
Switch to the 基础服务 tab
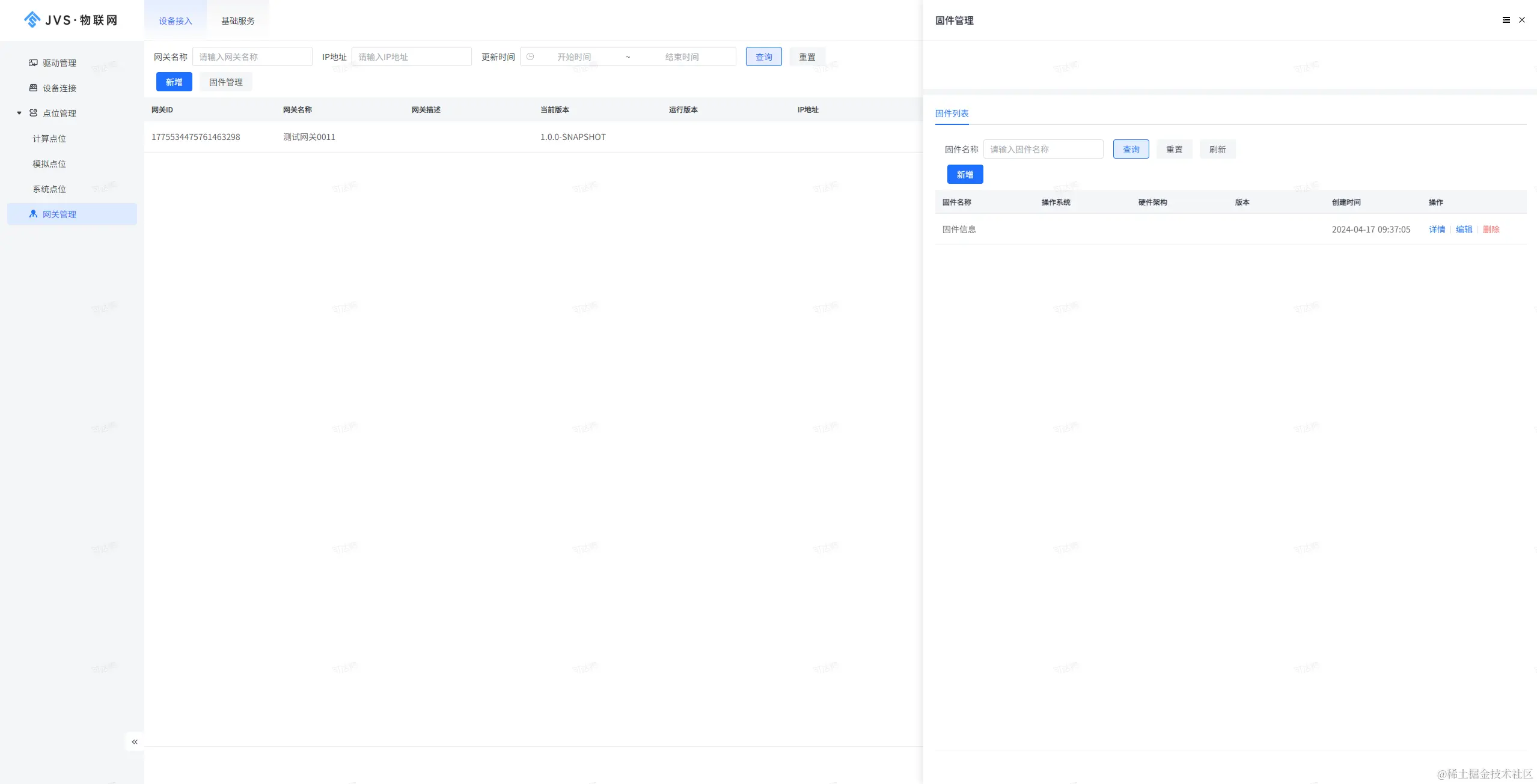point(237,20)
